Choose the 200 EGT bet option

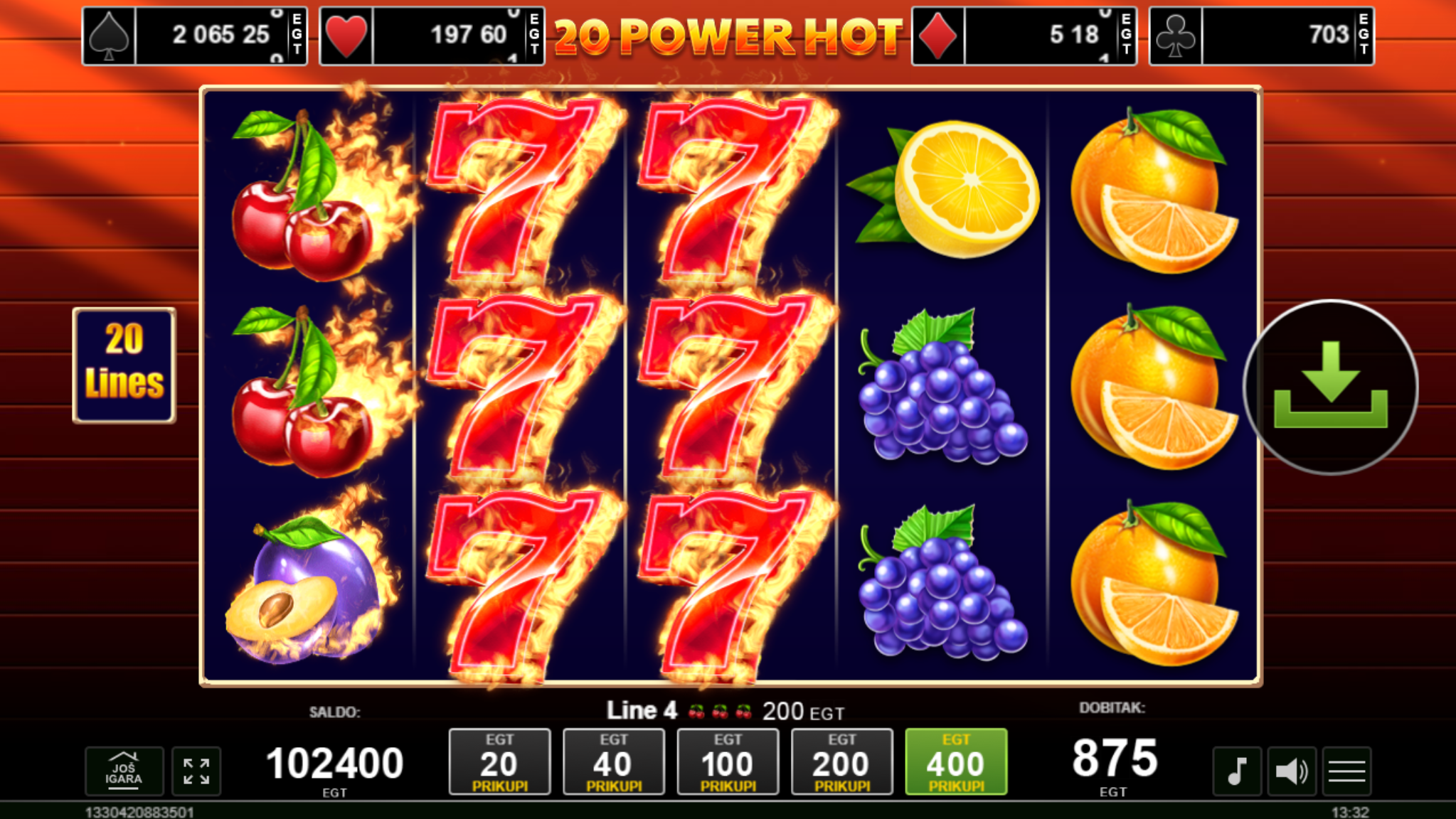pyautogui.click(x=841, y=761)
